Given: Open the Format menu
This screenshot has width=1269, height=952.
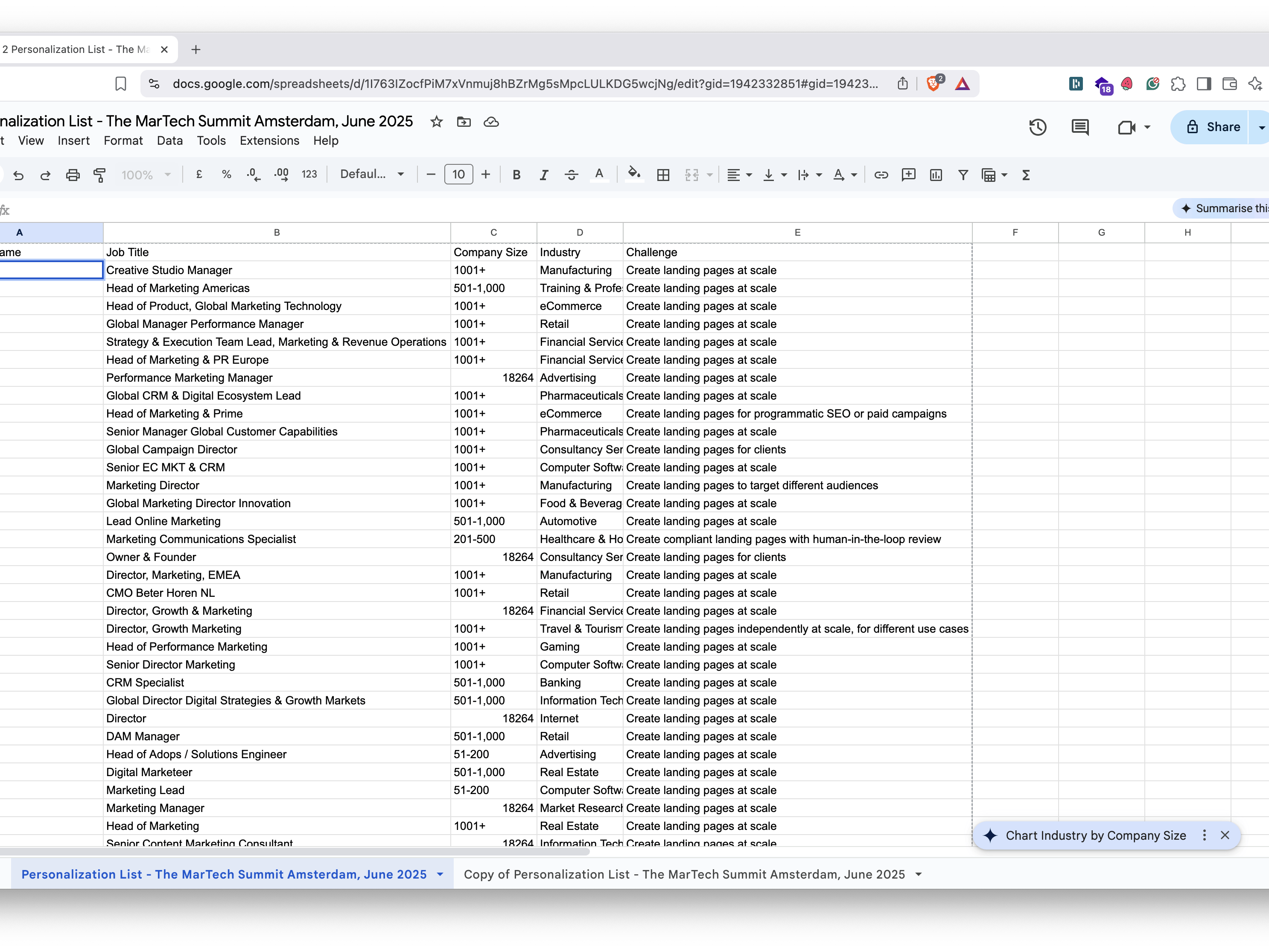Looking at the screenshot, I should tap(123, 140).
